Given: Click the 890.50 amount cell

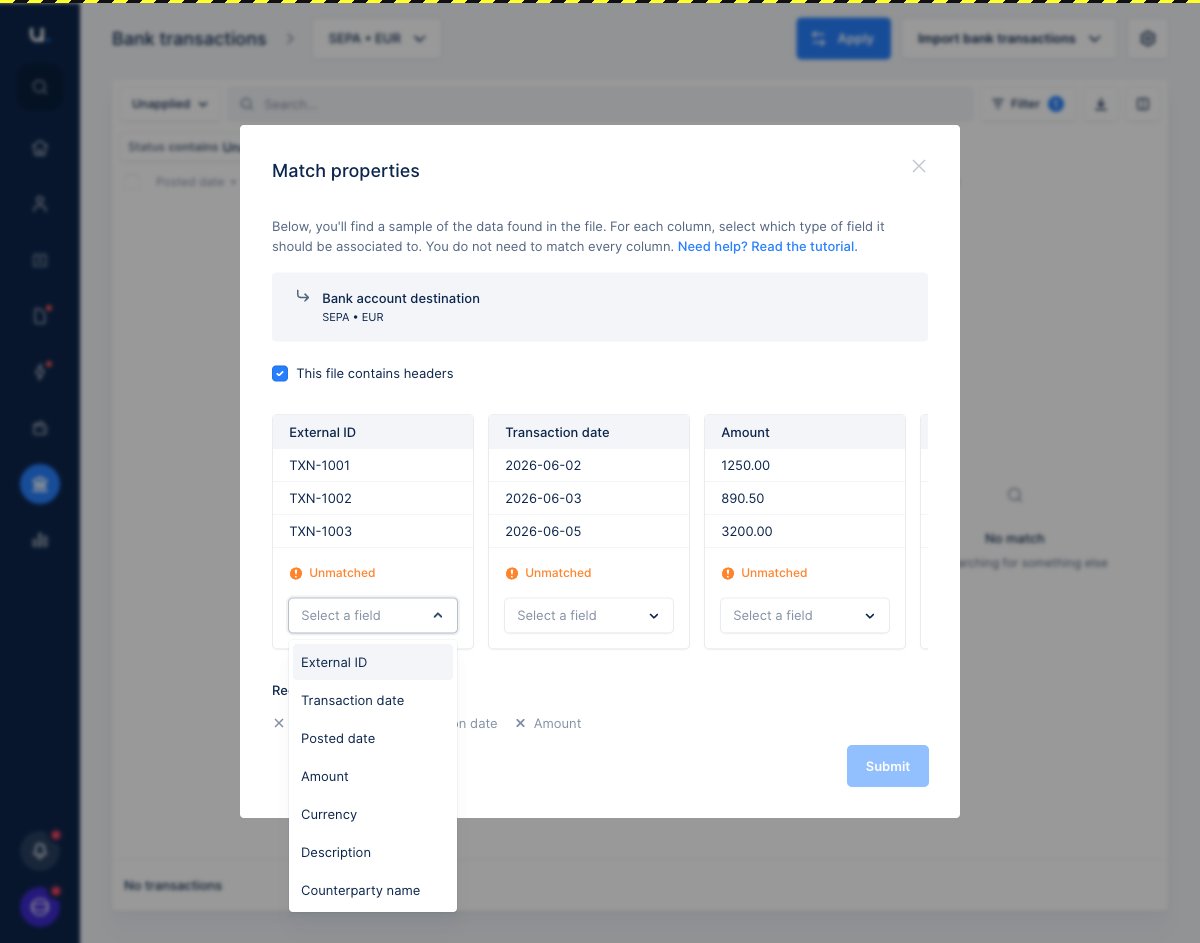Looking at the screenshot, I should 805,498.
